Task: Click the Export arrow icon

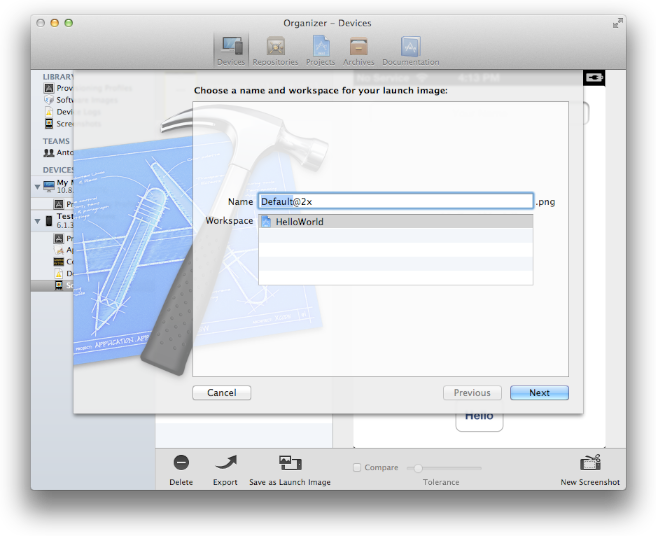Action: pyautogui.click(x=225, y=463)
